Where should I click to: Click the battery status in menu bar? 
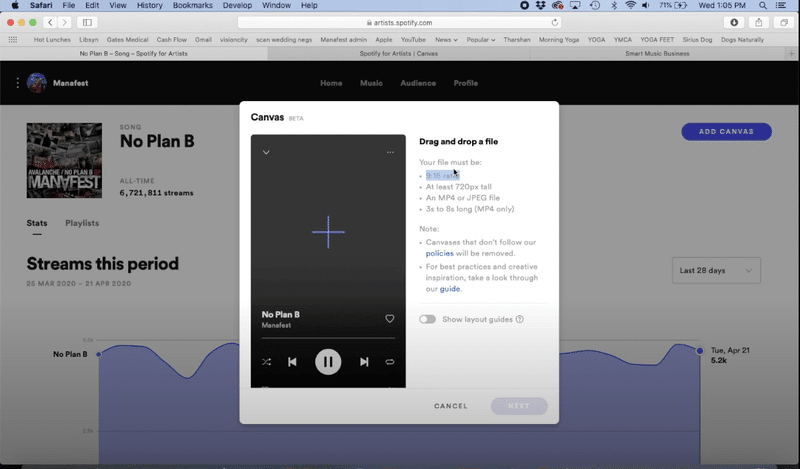point(673,6)
